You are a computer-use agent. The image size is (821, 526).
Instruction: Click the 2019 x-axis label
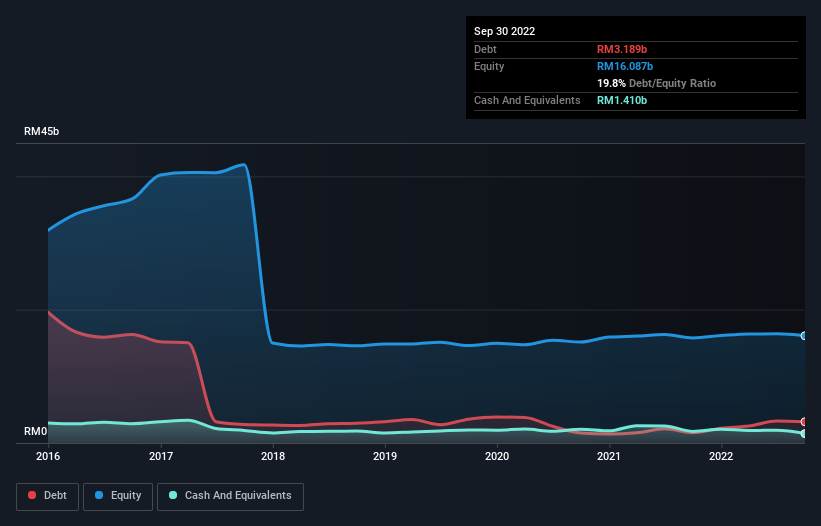(x=385, y=456)
